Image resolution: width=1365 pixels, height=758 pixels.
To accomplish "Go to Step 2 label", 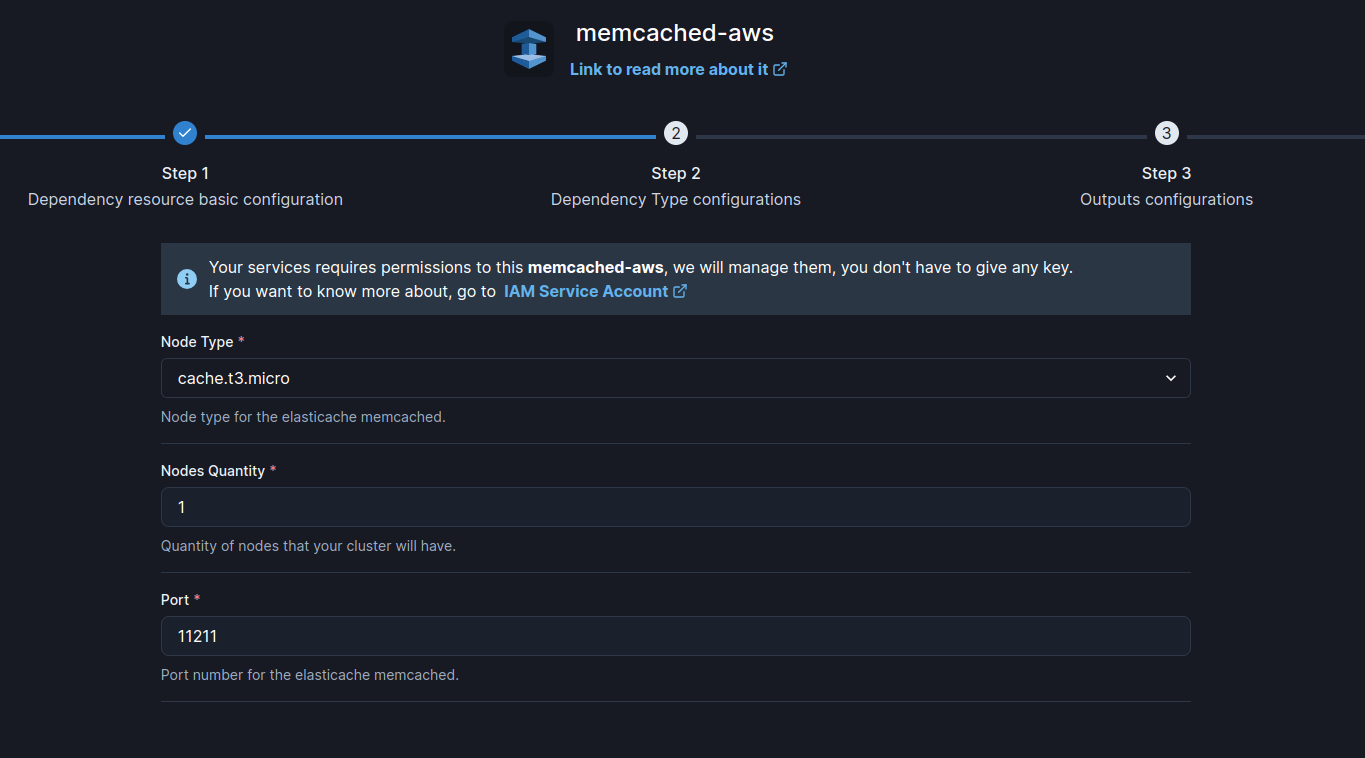I will 676,173.
